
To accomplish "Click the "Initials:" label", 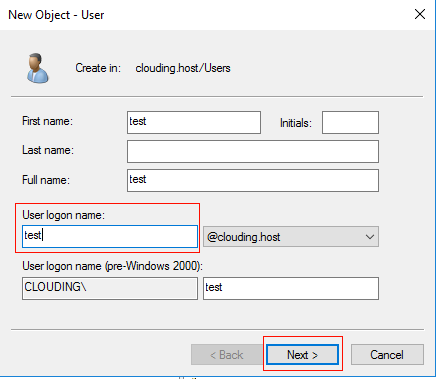I will (296, 123).
